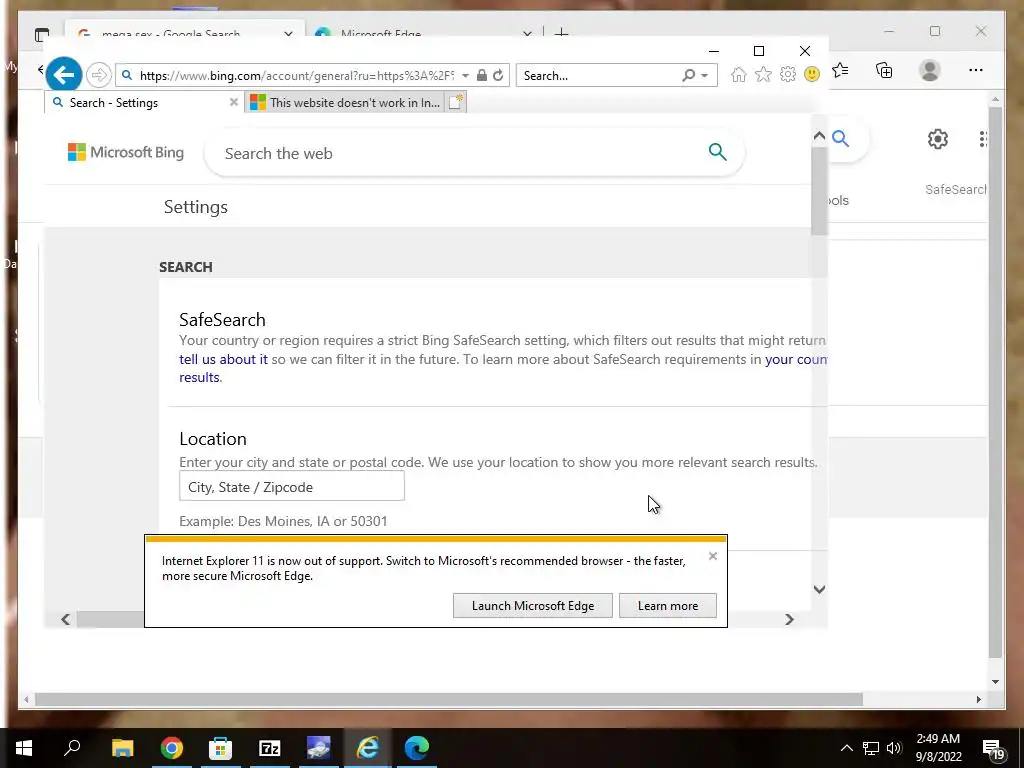Select the Microsoft Edge tab in Edge window

(x=423, y=33)
